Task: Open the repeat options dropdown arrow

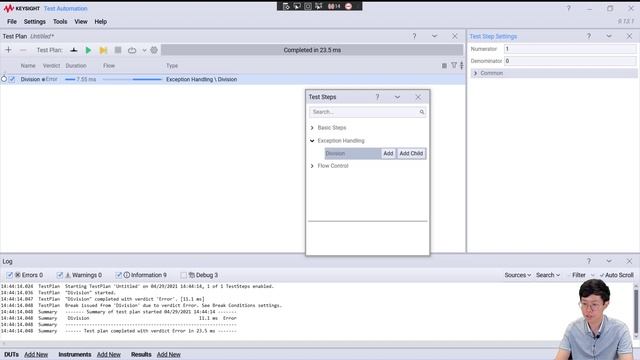Action: [x=144, y=50]
